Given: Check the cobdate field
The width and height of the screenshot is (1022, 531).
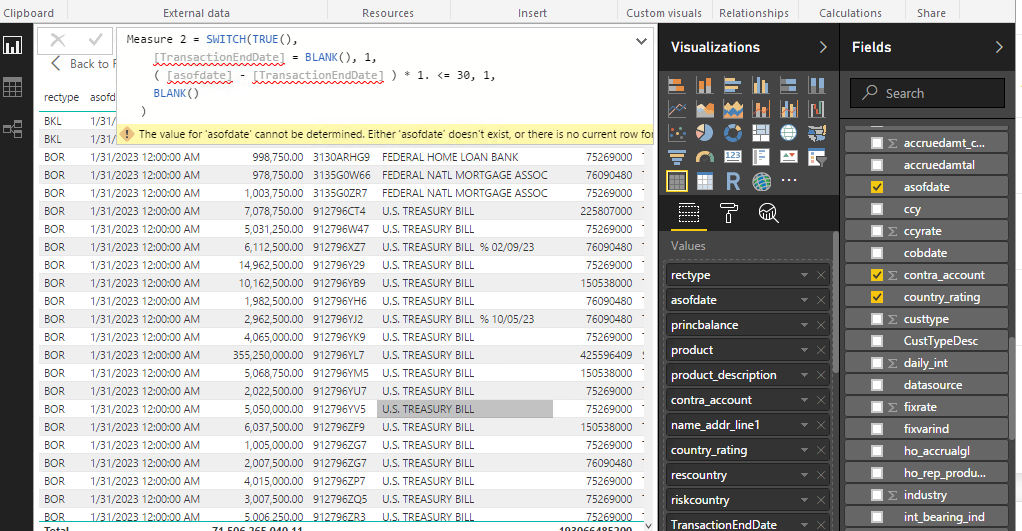Looking at the screenshot, I should [x=877, y=253].
